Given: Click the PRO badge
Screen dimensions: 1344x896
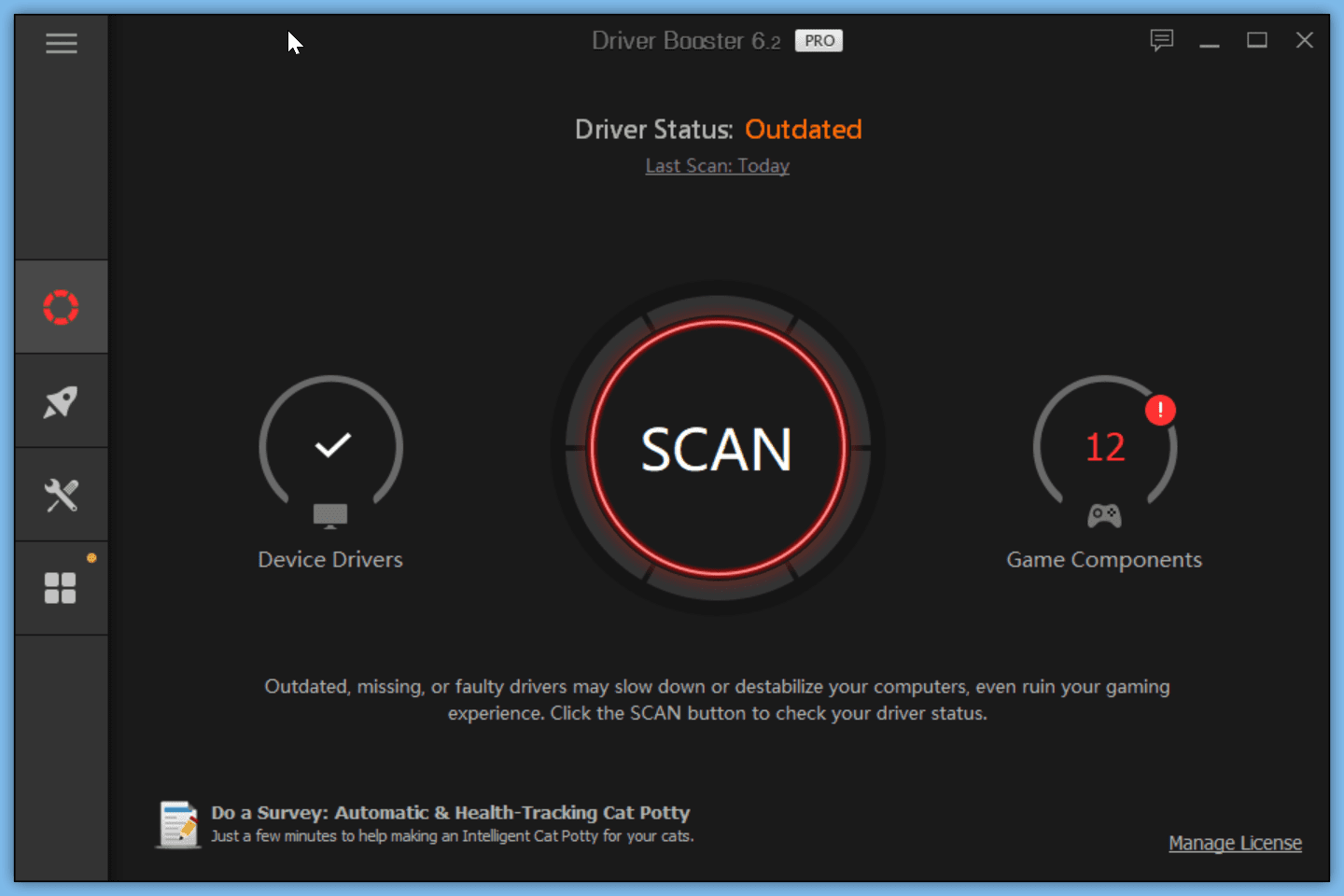Looking at the screenshot, I should click(x=819, y=40).
